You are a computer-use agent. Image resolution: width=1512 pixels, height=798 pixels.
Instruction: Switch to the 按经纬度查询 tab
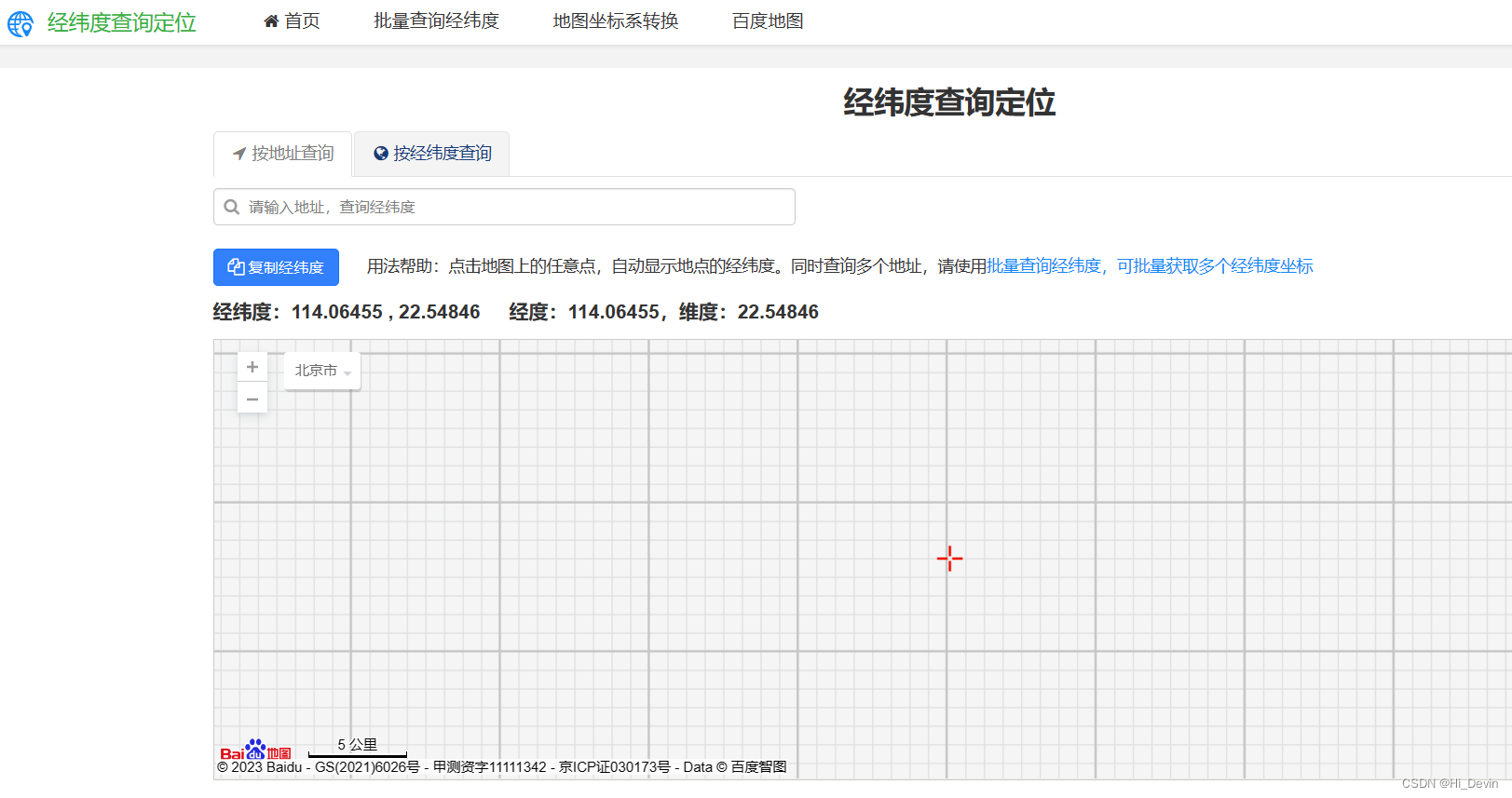[432, 154]
